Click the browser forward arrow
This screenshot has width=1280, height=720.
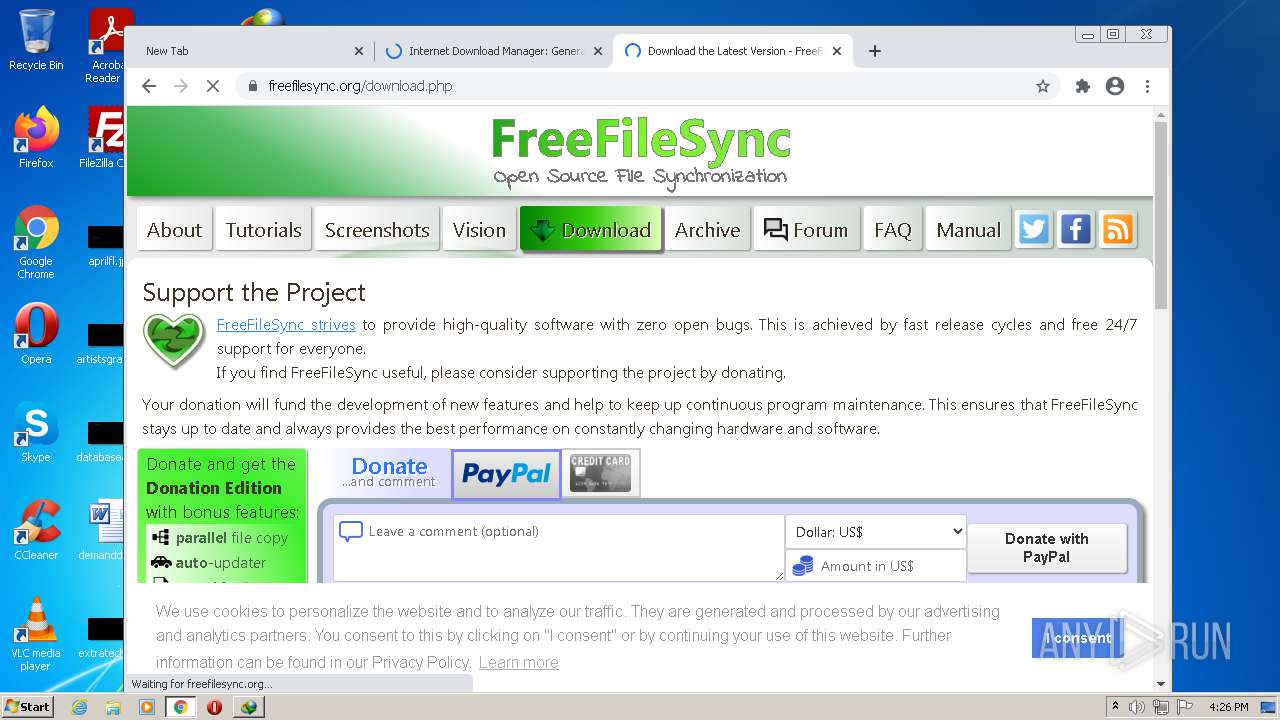tap(181, 86)
